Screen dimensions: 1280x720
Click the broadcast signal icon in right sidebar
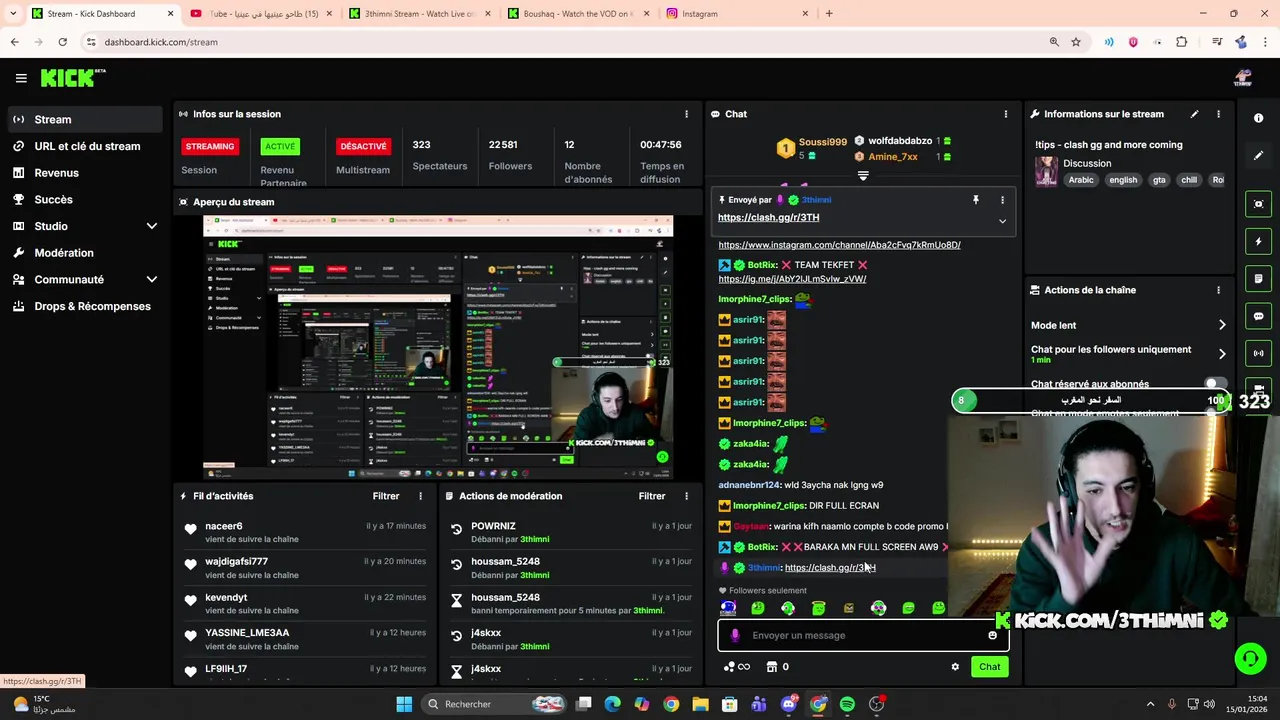pos(1258,353)
